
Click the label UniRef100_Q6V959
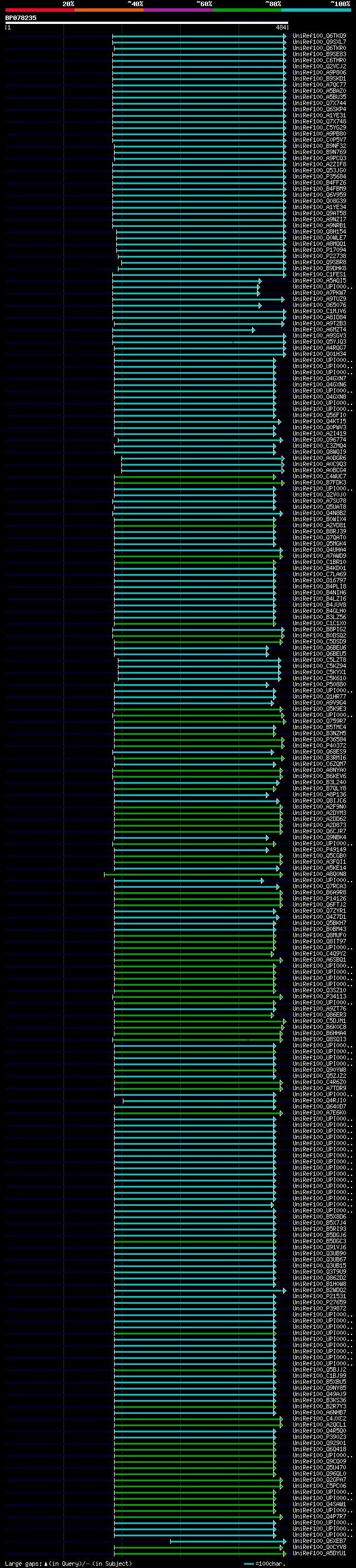click(x=319, y=195)
